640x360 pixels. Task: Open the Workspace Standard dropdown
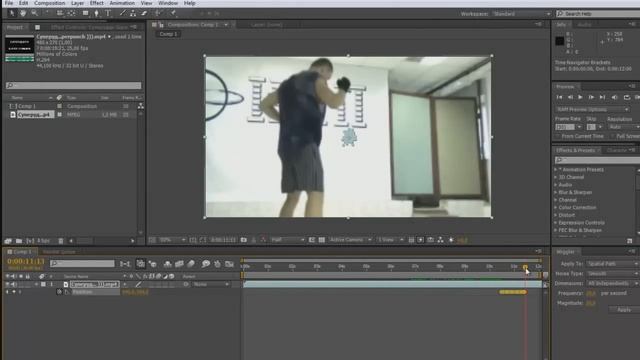pos(521,14)
